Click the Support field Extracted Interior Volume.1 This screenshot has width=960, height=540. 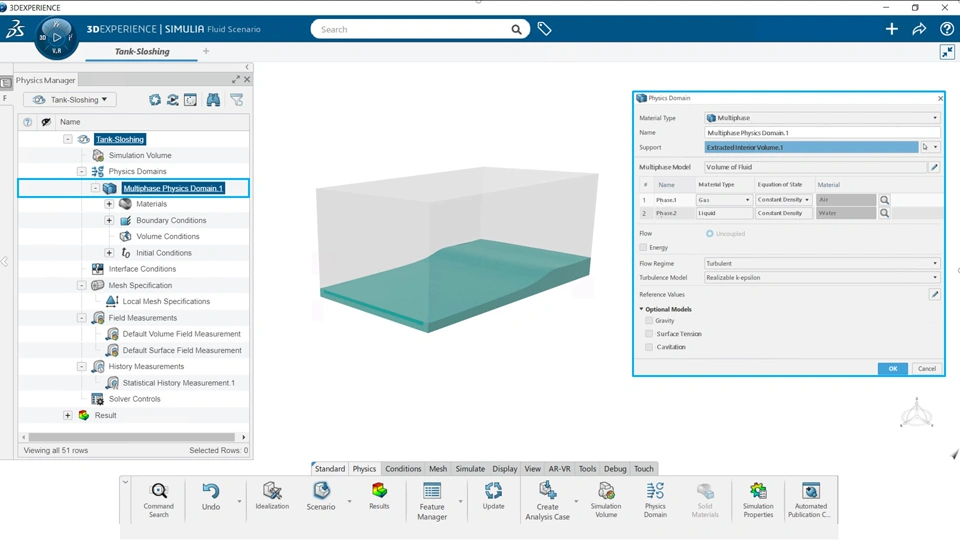[x=811, y=148]
